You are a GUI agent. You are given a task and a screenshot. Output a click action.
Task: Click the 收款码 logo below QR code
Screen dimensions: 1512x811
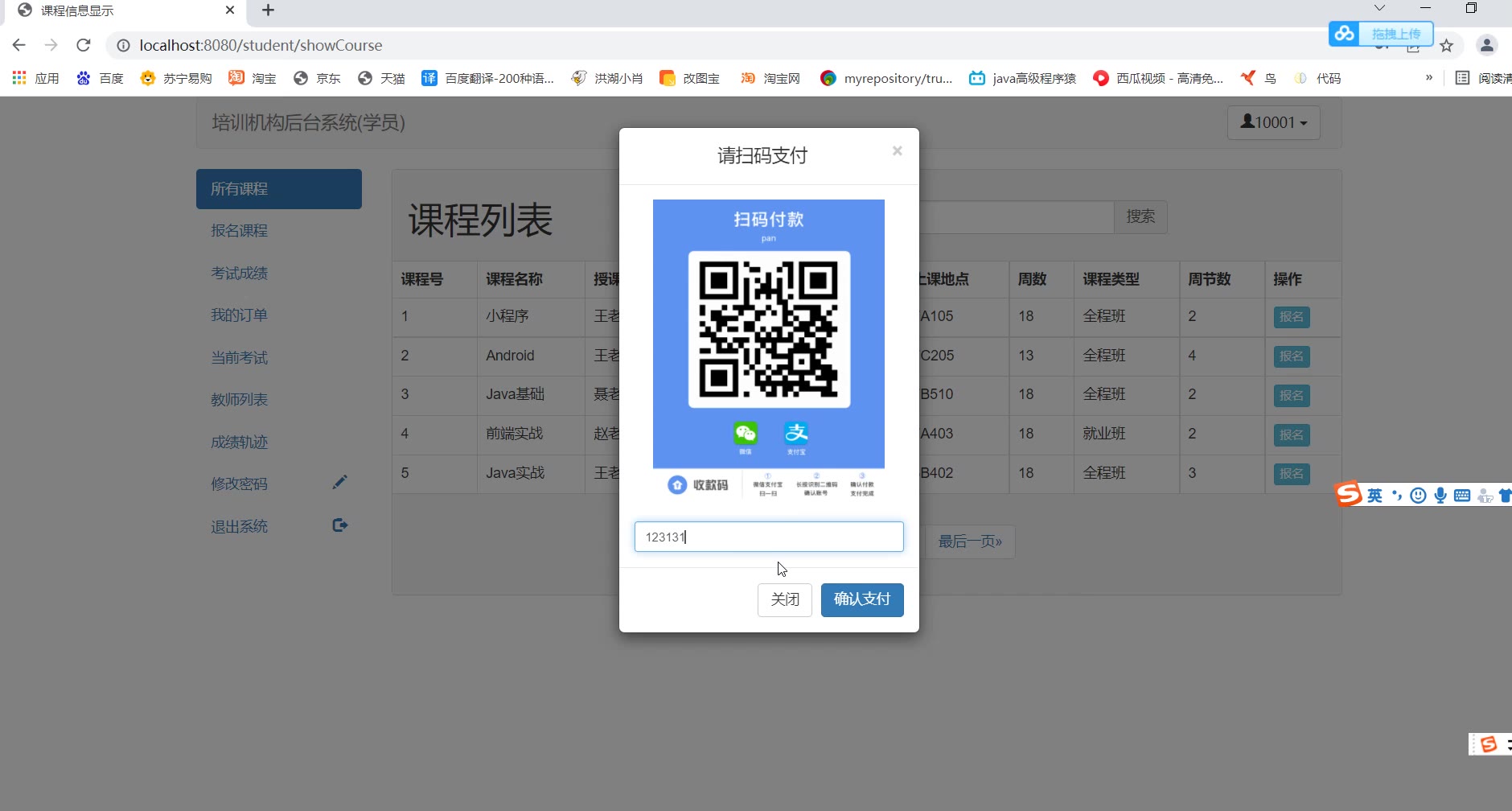(698, 485)
